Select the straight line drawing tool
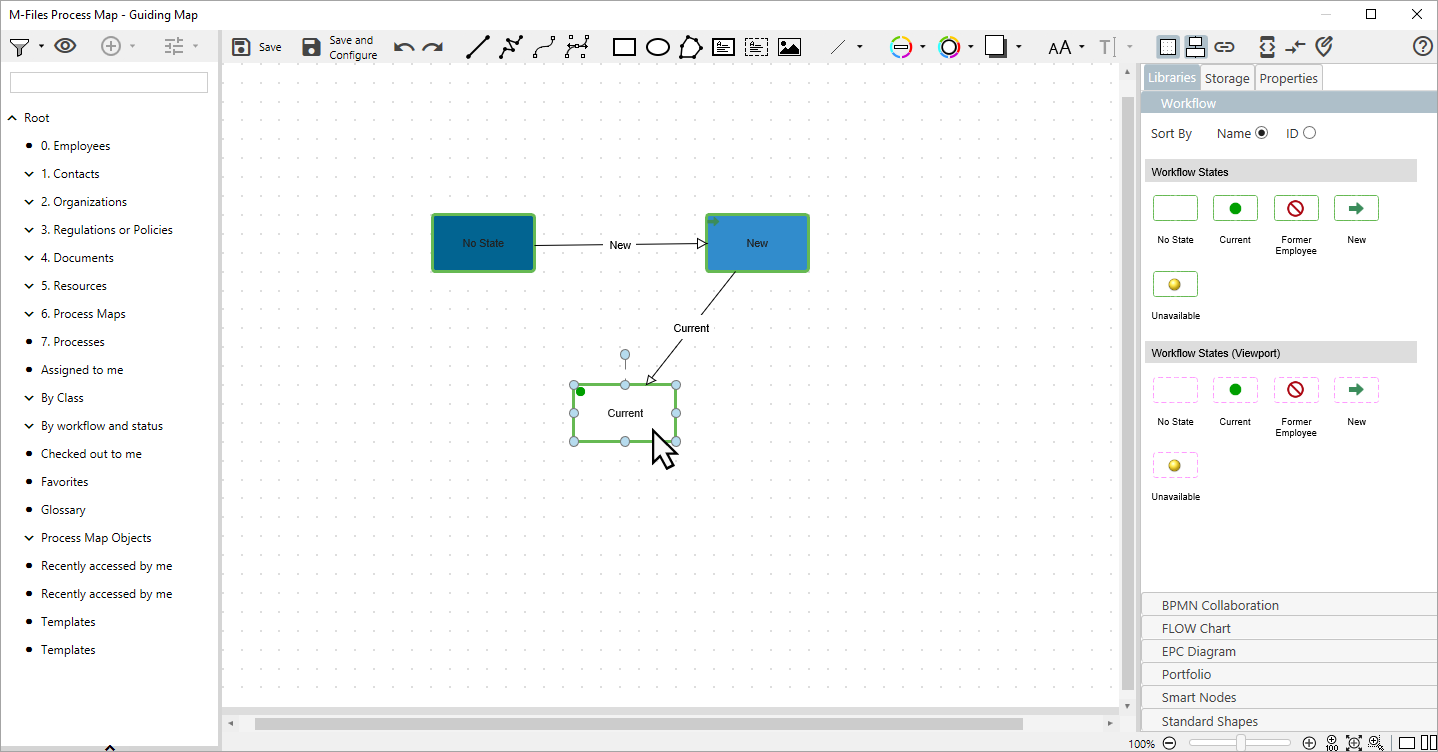This screenshot has height=752, width=1438. tap(478, 47)
